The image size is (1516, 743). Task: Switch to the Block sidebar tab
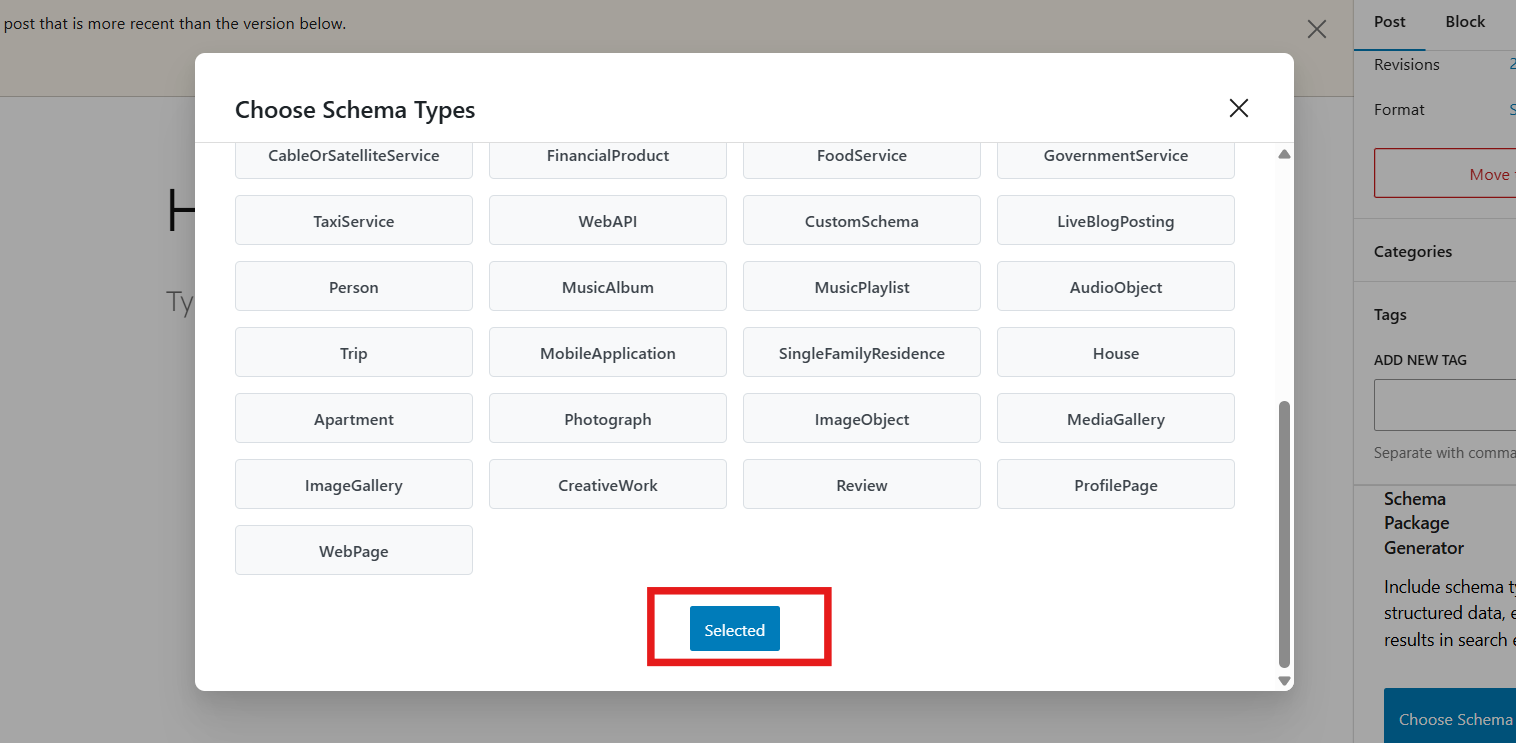click(x=1465, y=22)
